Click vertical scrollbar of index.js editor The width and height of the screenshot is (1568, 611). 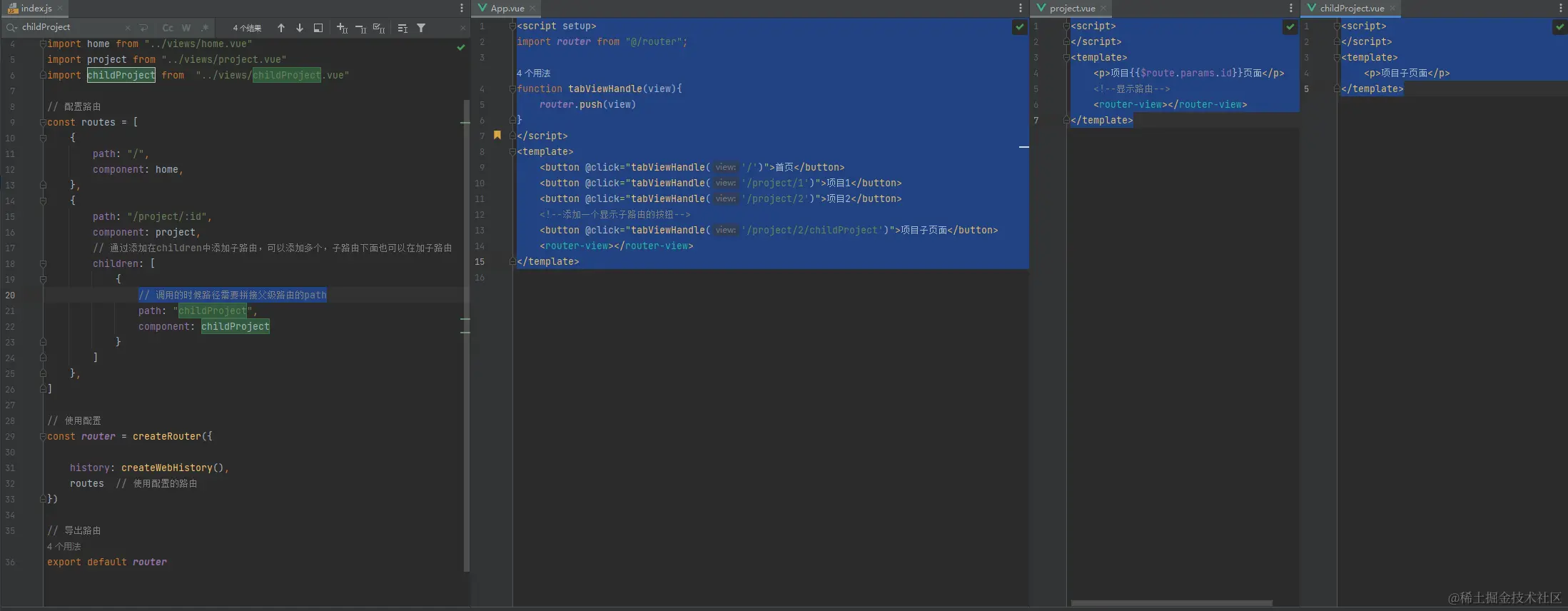click(467, 335)
